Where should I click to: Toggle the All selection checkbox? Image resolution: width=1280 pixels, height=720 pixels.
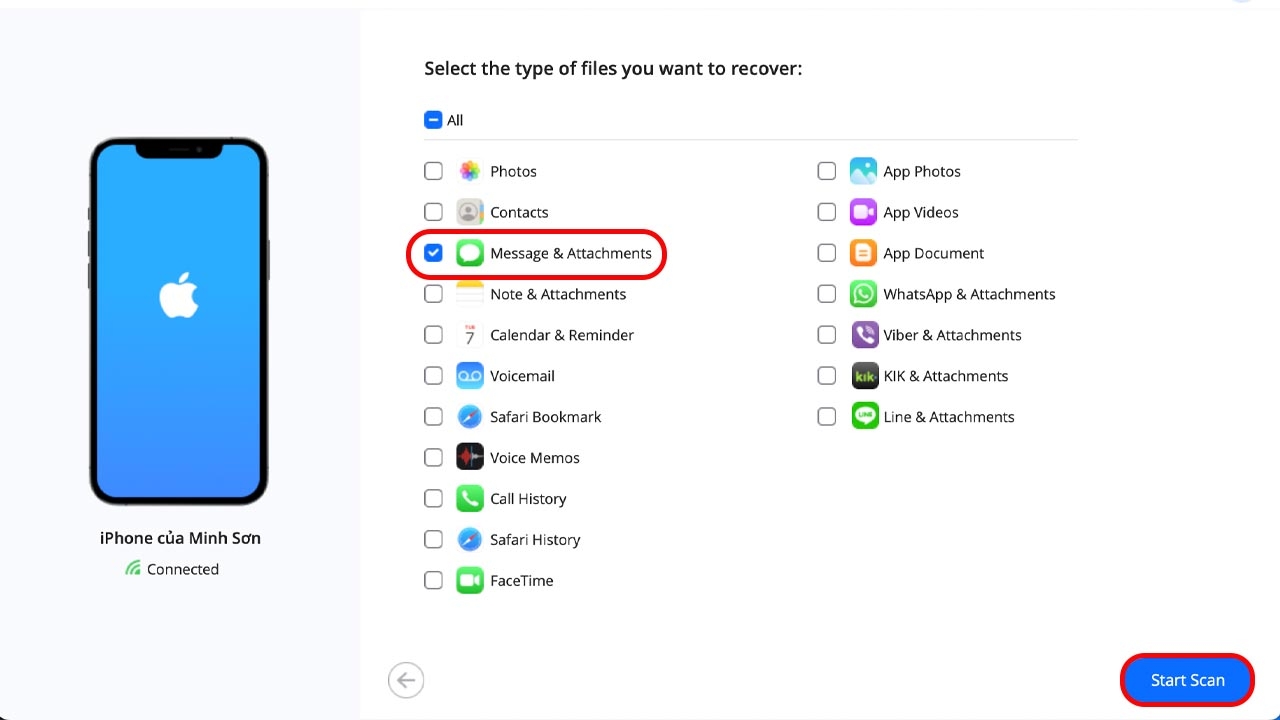(432, 119)
